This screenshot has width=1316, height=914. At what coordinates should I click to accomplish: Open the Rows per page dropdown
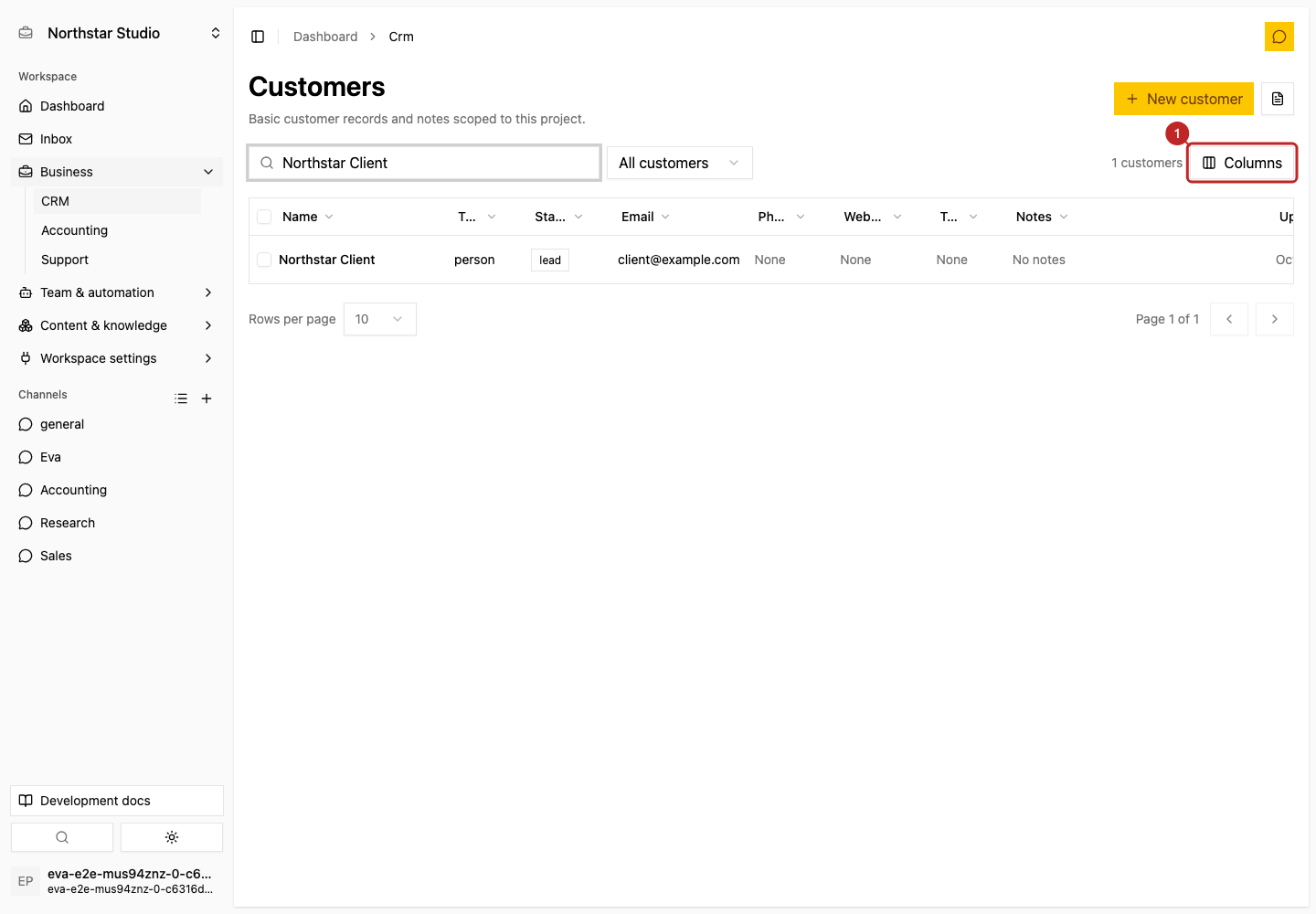point(380,319)
